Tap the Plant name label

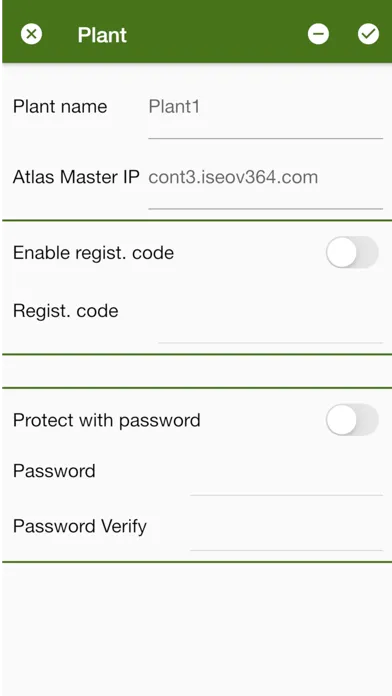[x=60, y=107]
